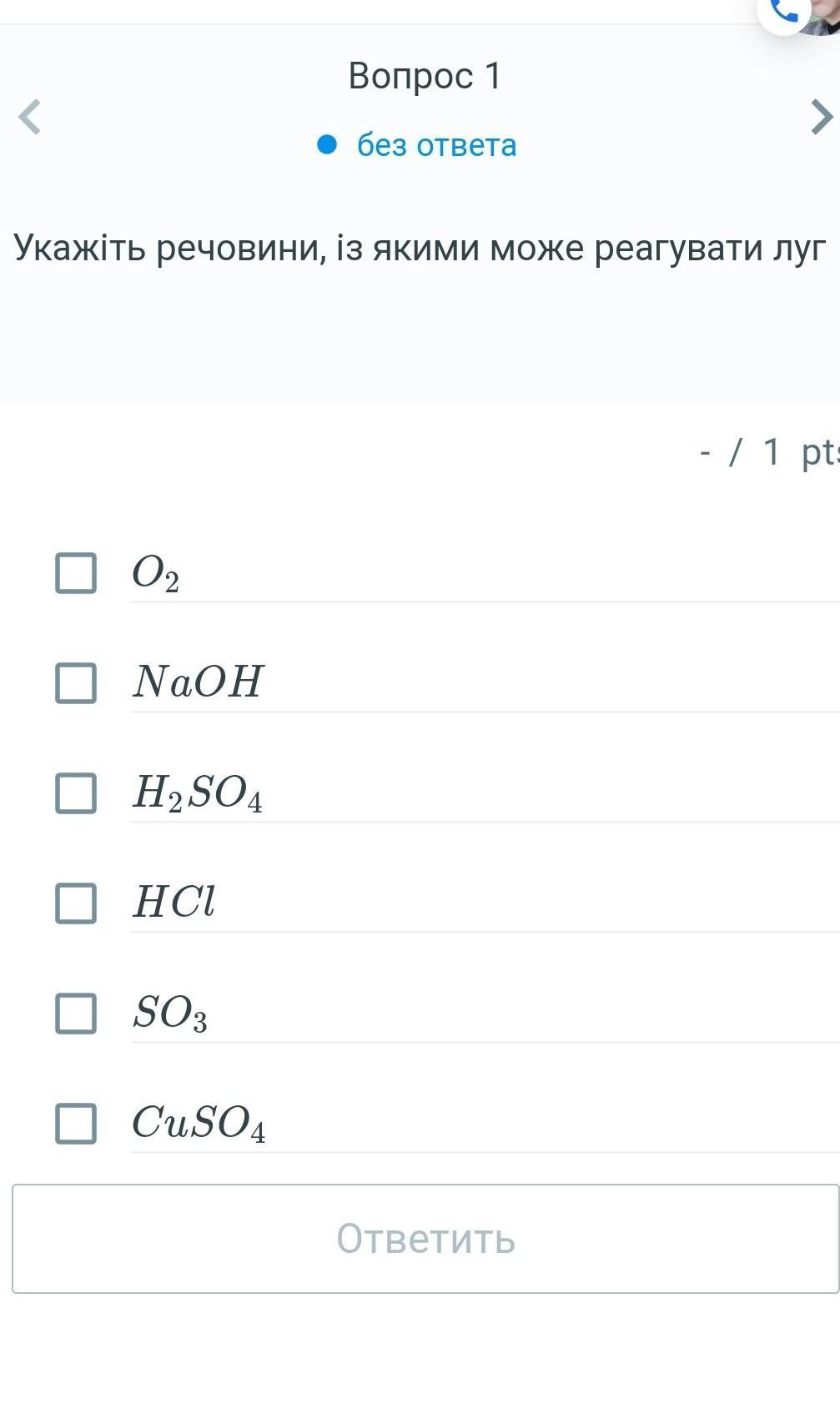The image size is (840, 1404).
Task: Check the SO3 answer checkbox
Action: (x=76, y=1013)
